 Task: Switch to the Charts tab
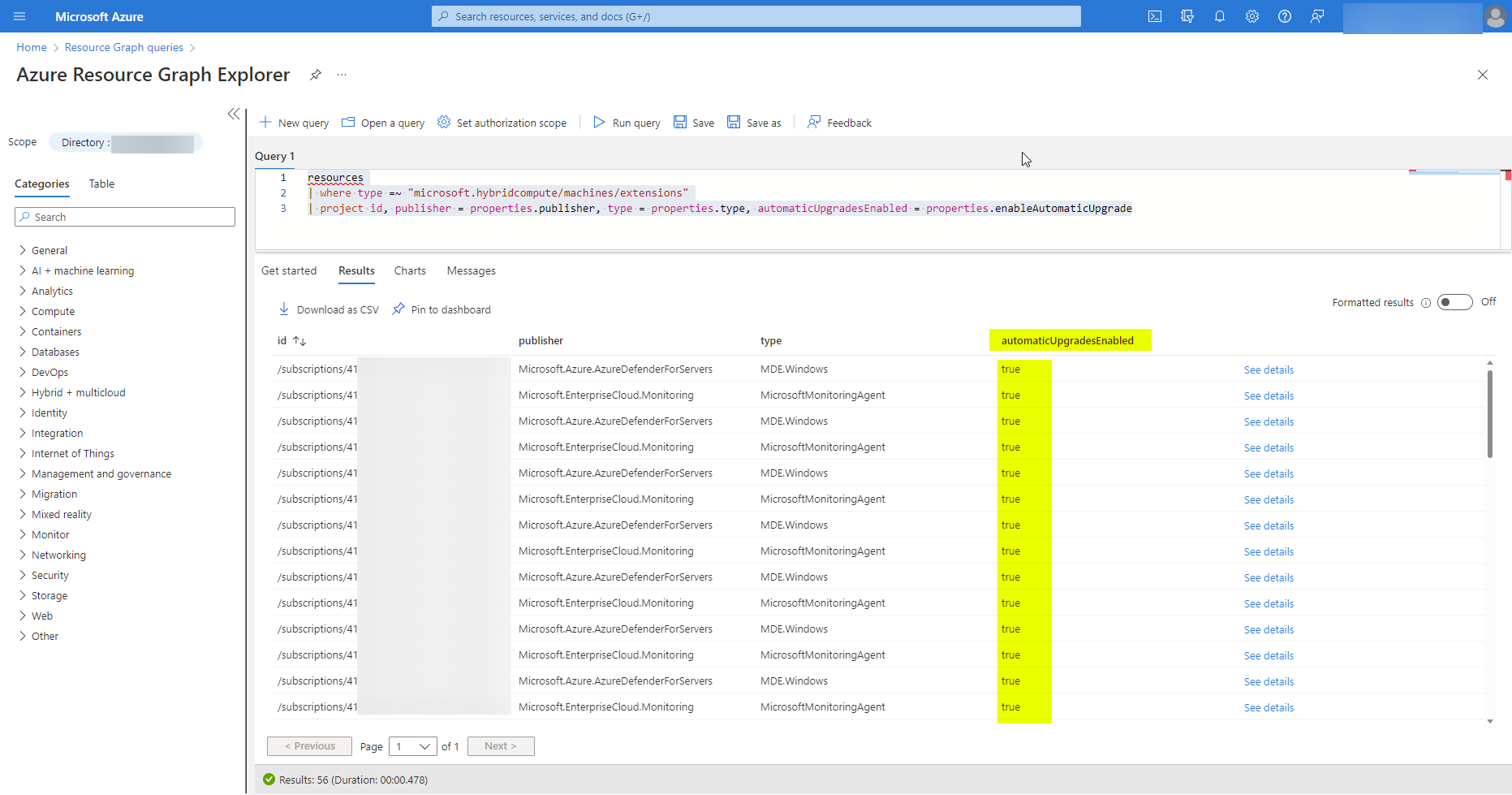410,270
